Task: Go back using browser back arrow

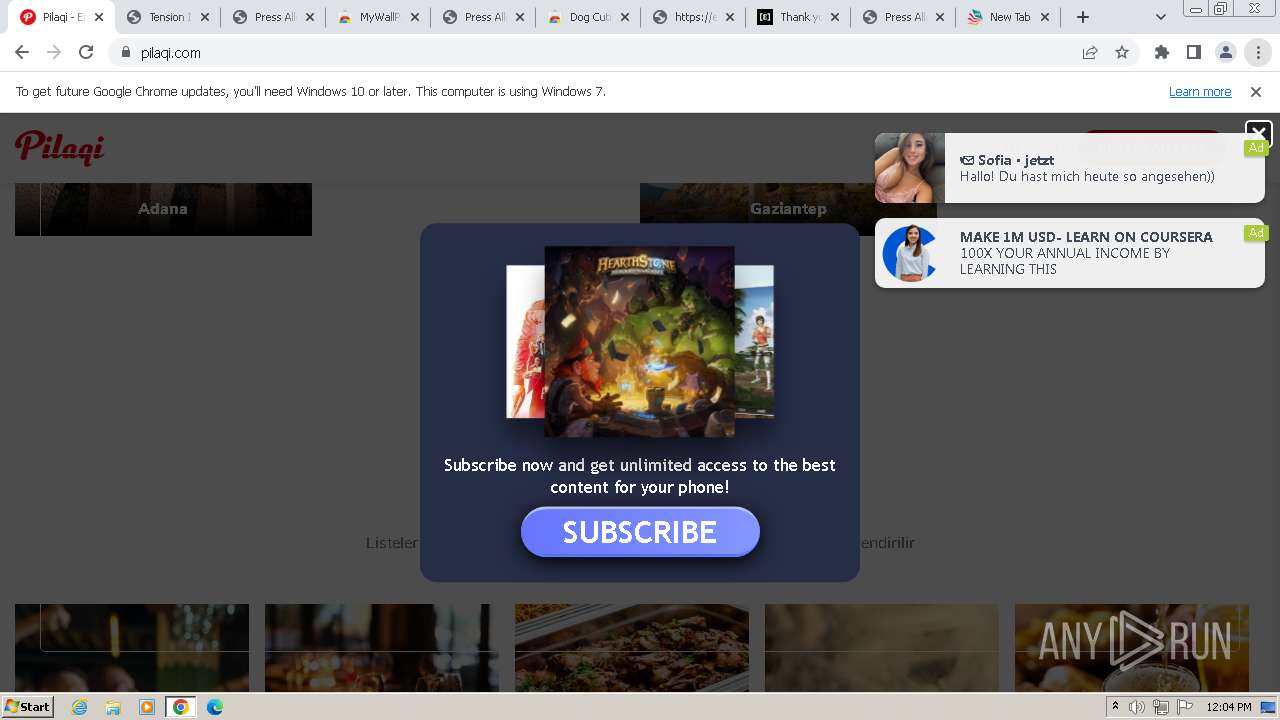Action: coord(22,52)
